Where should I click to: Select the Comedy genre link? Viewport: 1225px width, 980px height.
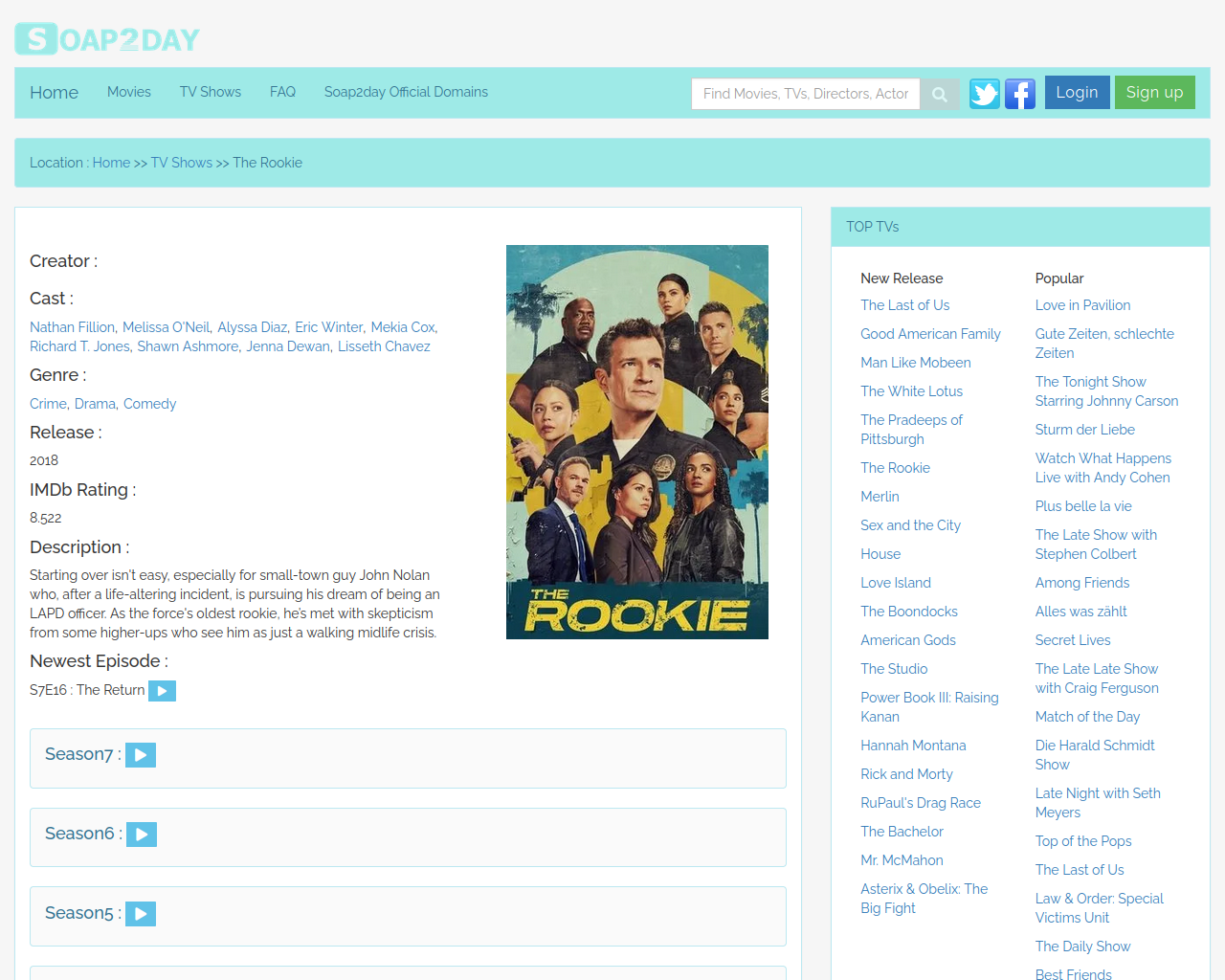coord(150,404)
